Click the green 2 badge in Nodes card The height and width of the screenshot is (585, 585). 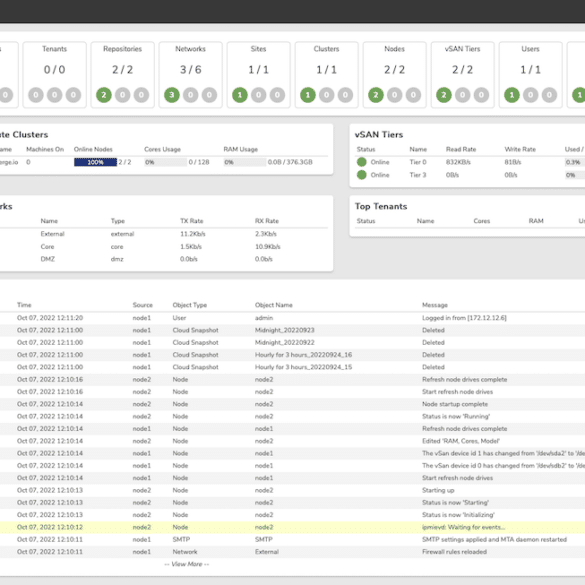click(376, 95)
